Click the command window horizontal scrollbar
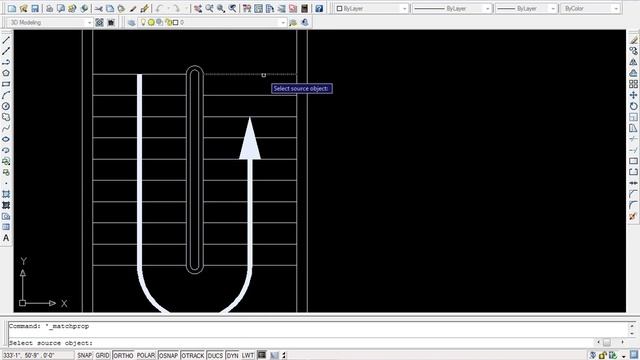 click(611, 342)
